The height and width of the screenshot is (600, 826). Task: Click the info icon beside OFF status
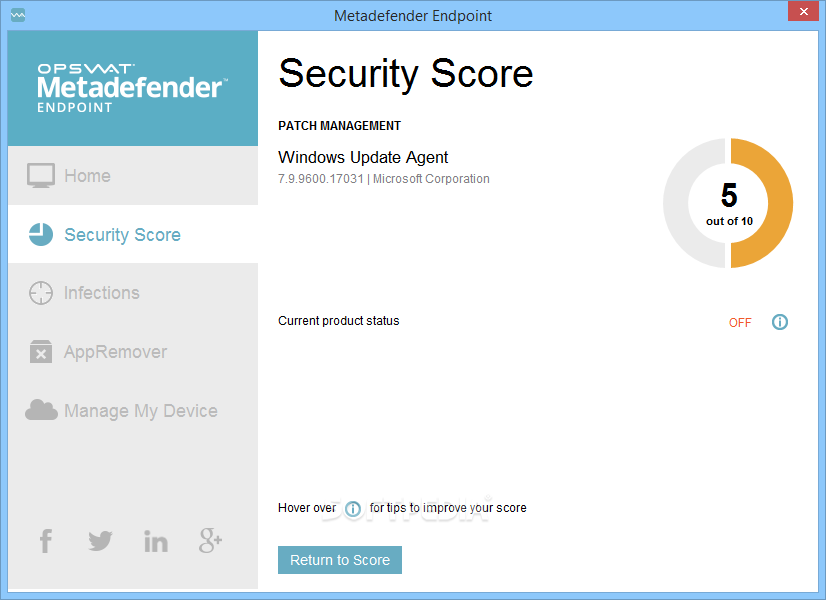click(780, 322)
